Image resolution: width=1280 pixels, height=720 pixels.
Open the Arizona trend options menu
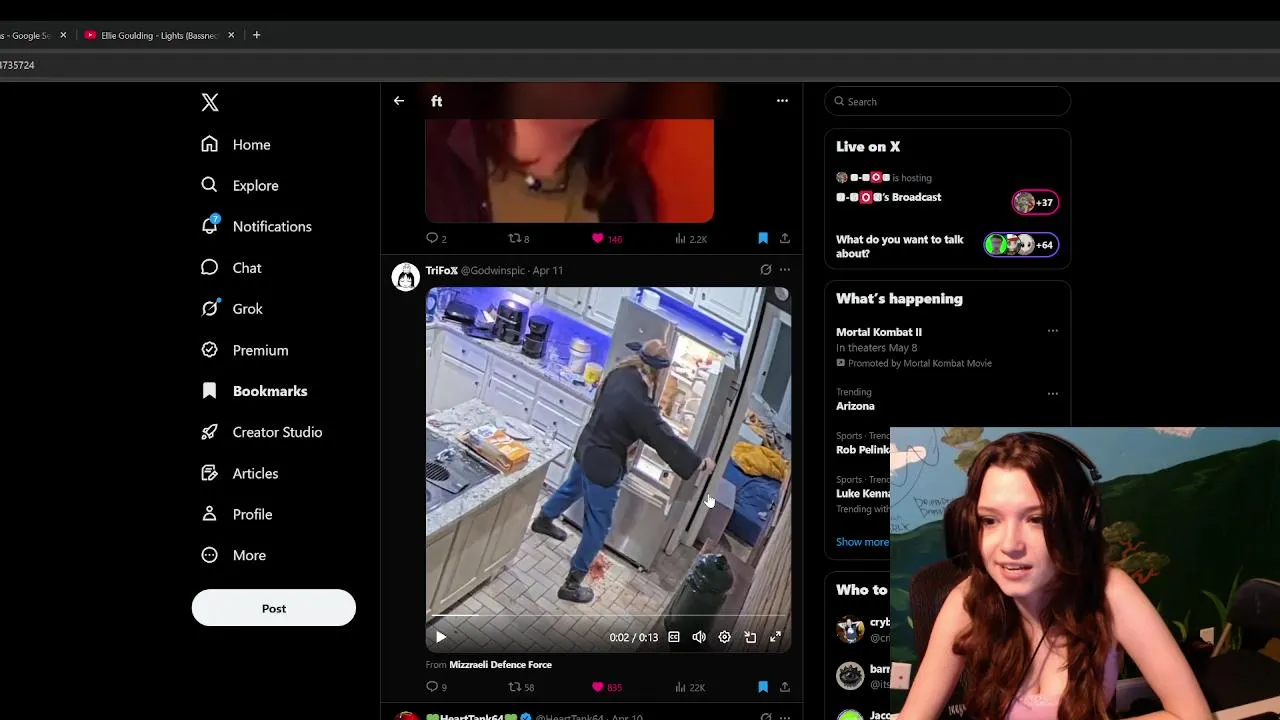[1052, 393]
